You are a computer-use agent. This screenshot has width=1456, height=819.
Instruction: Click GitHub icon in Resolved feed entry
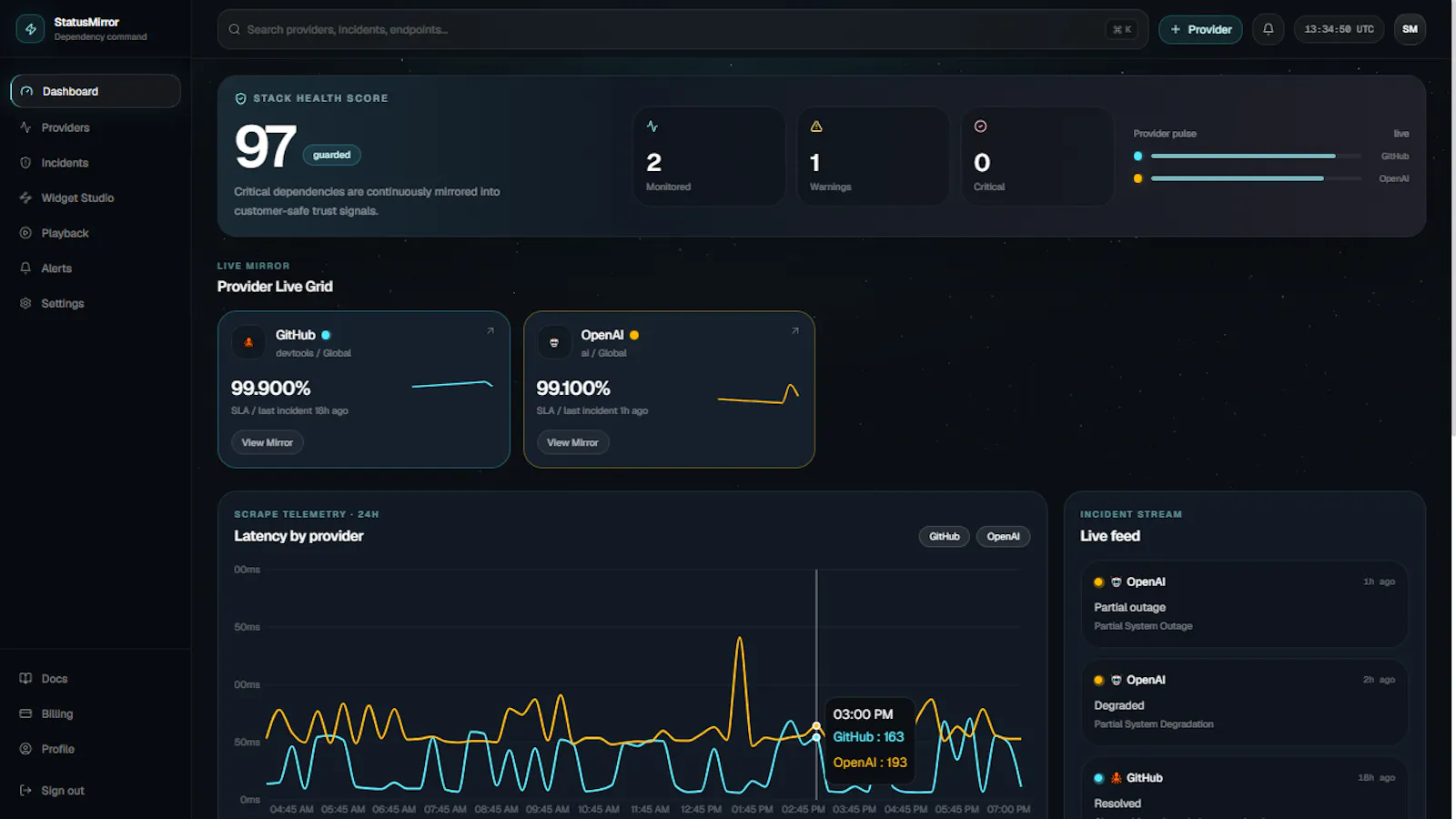pyautogui.click(x=1117, y=778)
